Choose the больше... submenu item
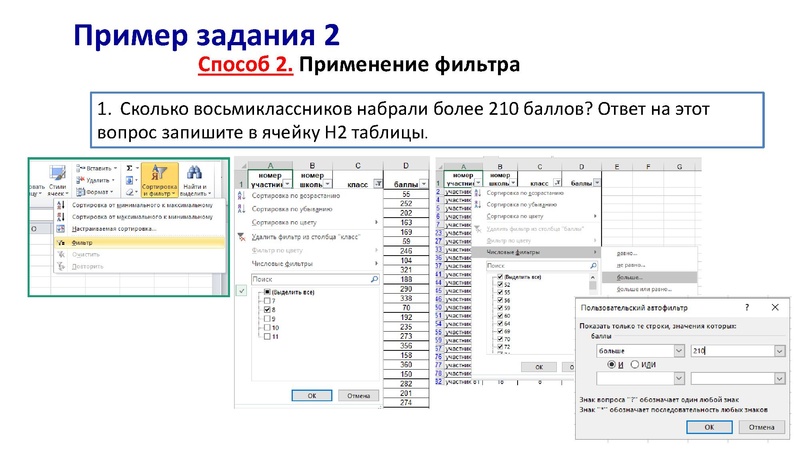Screen dimensions: 800x450 pos(649,277)
